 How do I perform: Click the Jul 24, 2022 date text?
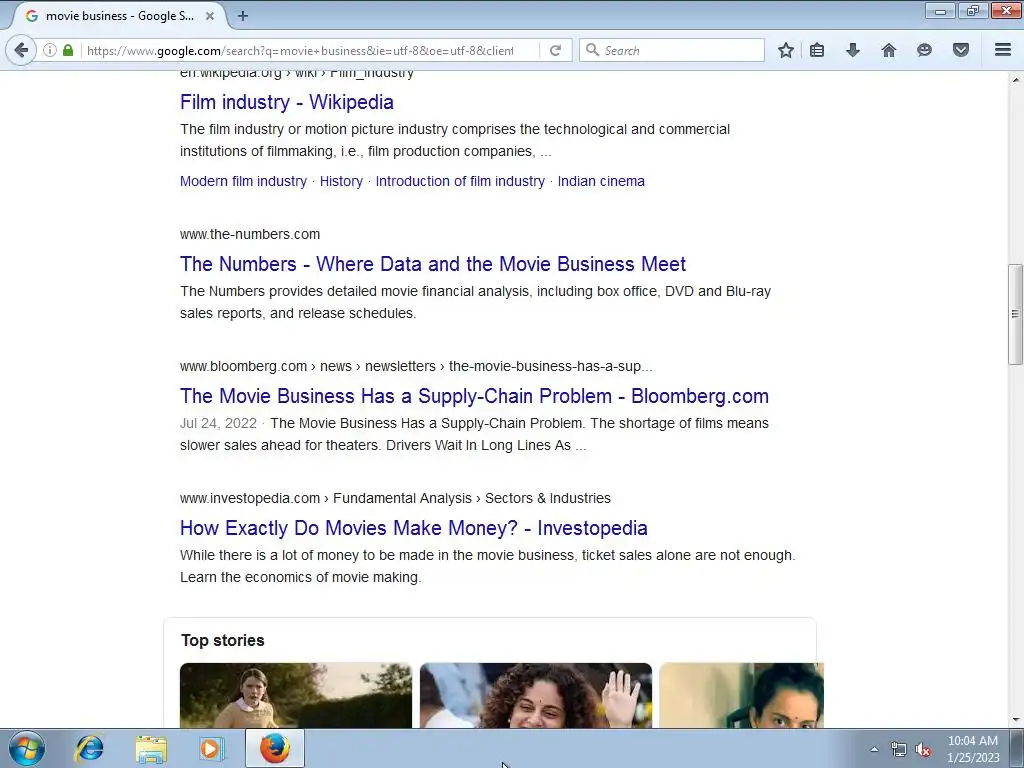click(x=218, y=423)
